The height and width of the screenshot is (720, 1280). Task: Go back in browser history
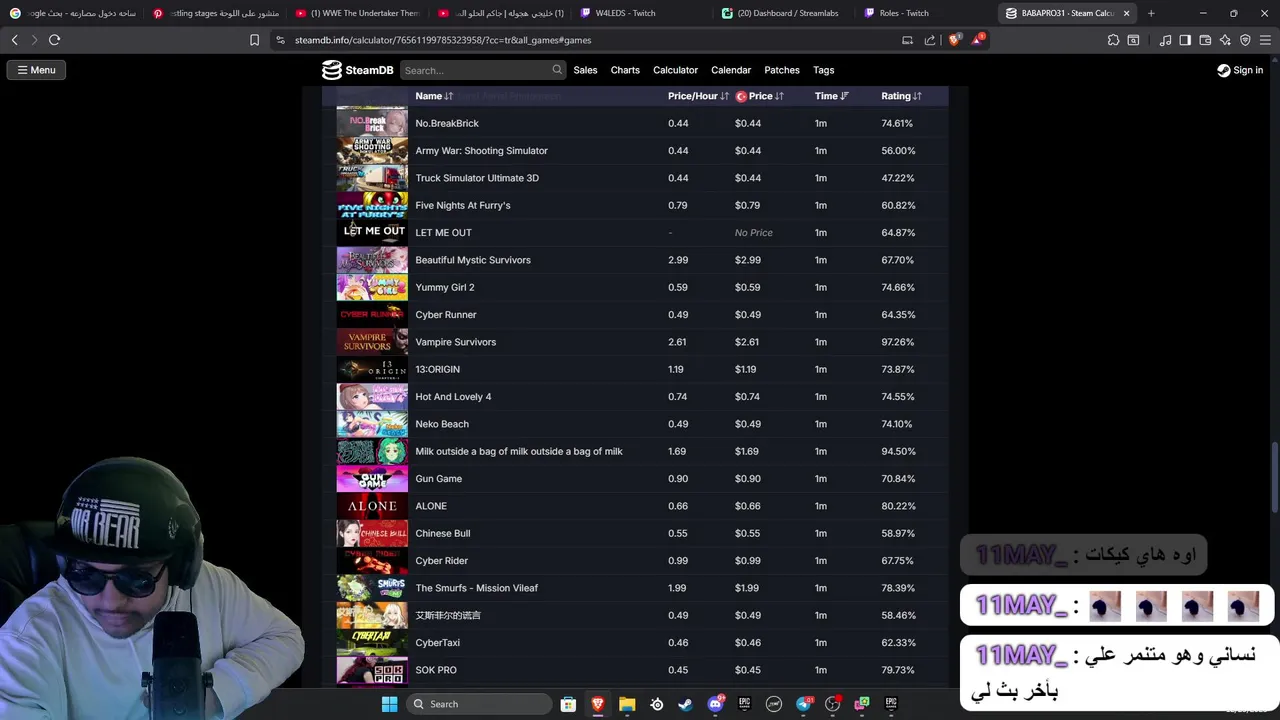[15, 40]
